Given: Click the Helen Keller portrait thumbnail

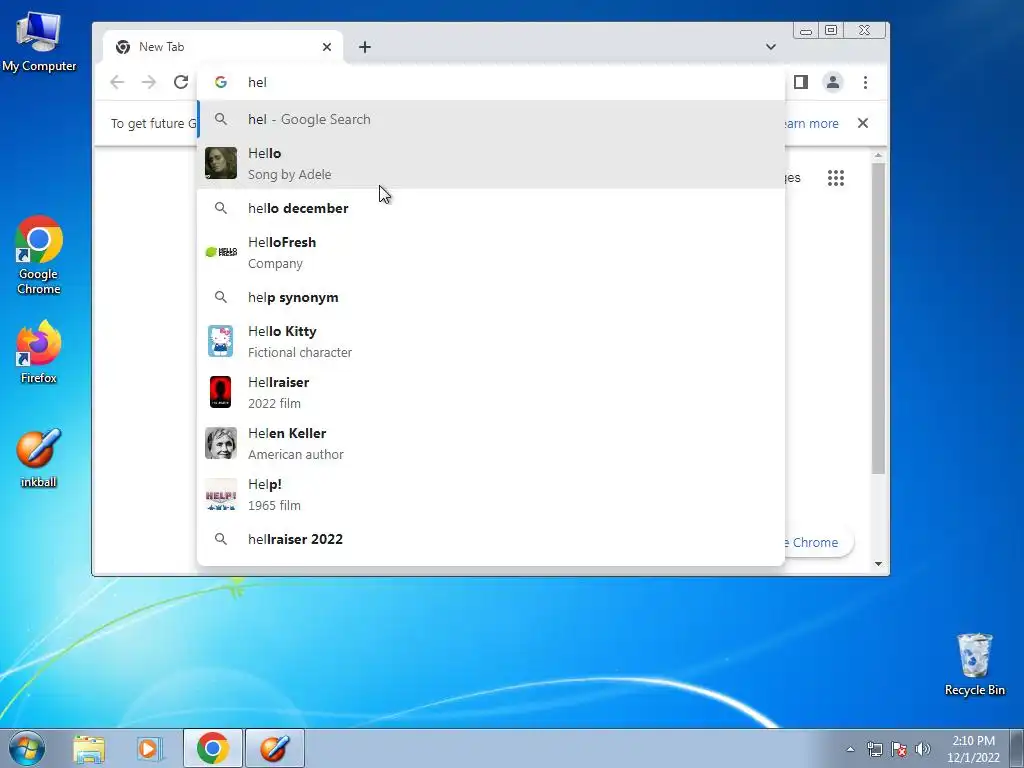Looking at the screenshot, I should pyautogui.click(x=221, y=443).
